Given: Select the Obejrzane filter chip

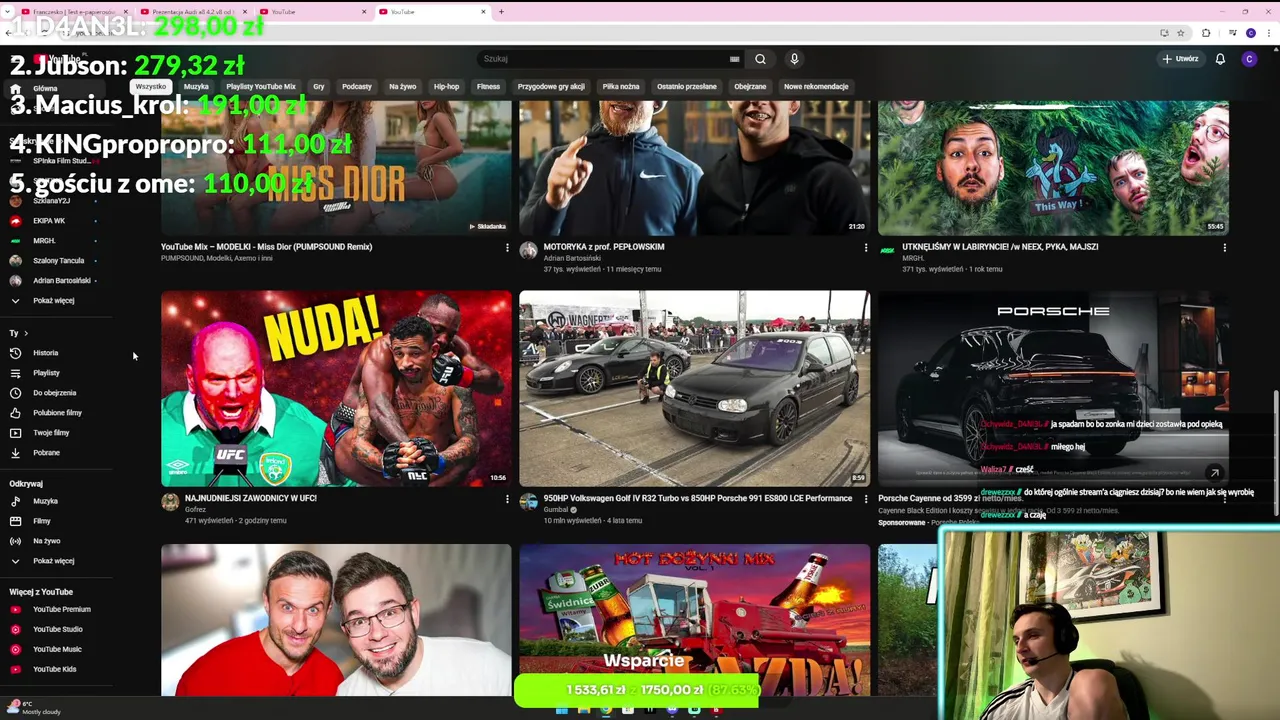Looking at the screenshot, I should click(x=750, y=87).
